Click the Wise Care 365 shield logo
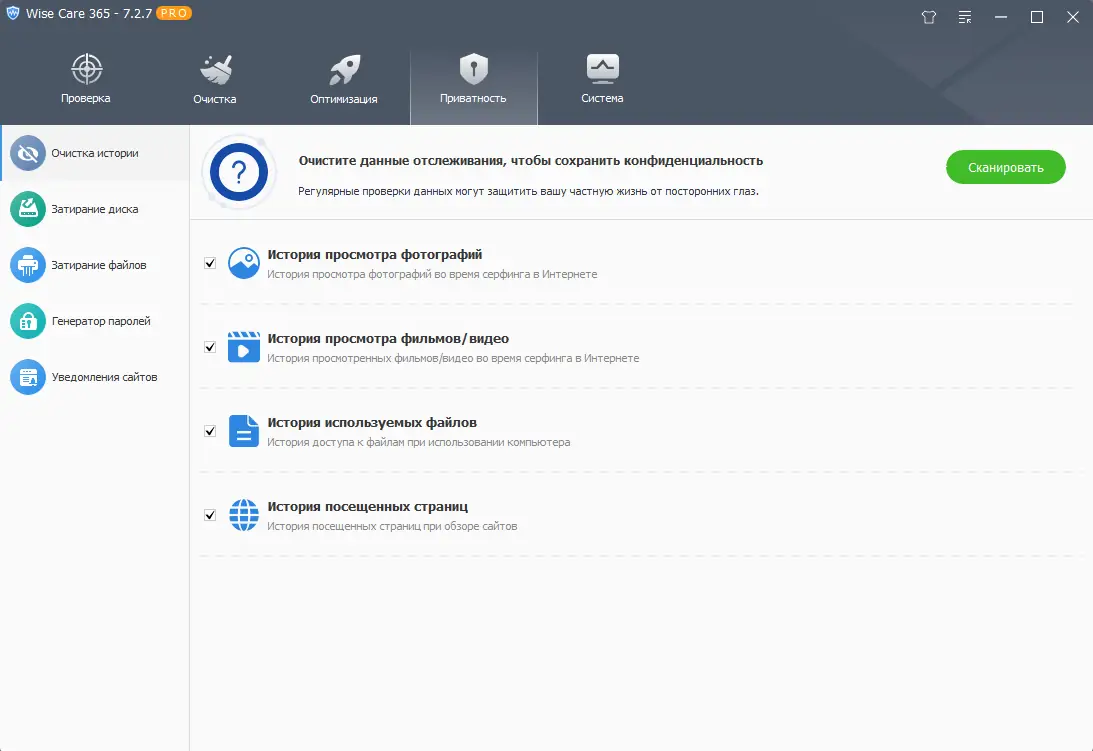The height and width of the screenshot is (751, 1093). [x=12, y=13]
